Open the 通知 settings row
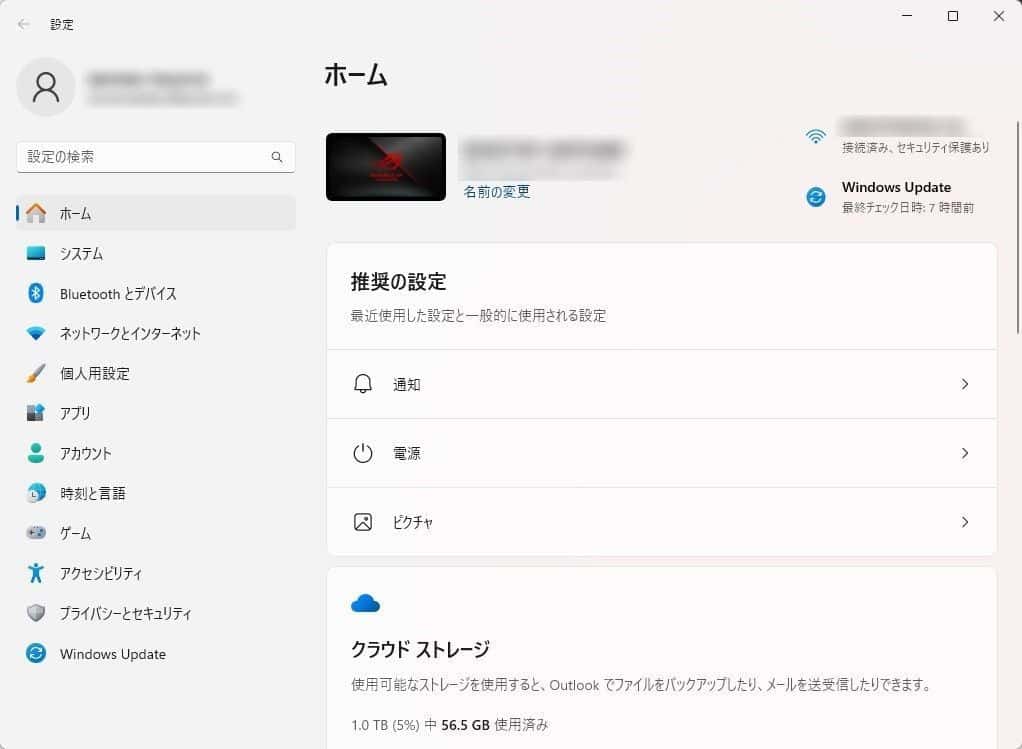 pos(662,384)
